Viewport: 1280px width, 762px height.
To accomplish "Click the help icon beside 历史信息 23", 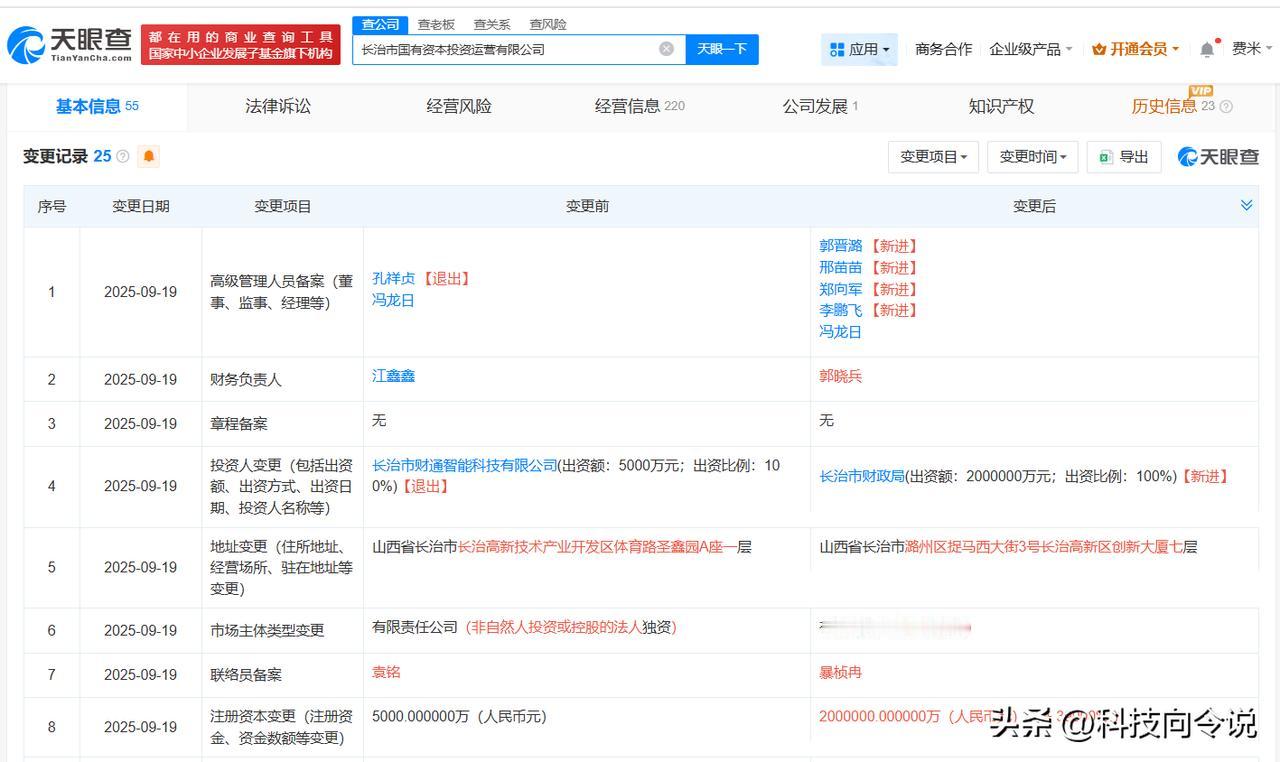I will pyautogui.click(x=1226, y=107).
